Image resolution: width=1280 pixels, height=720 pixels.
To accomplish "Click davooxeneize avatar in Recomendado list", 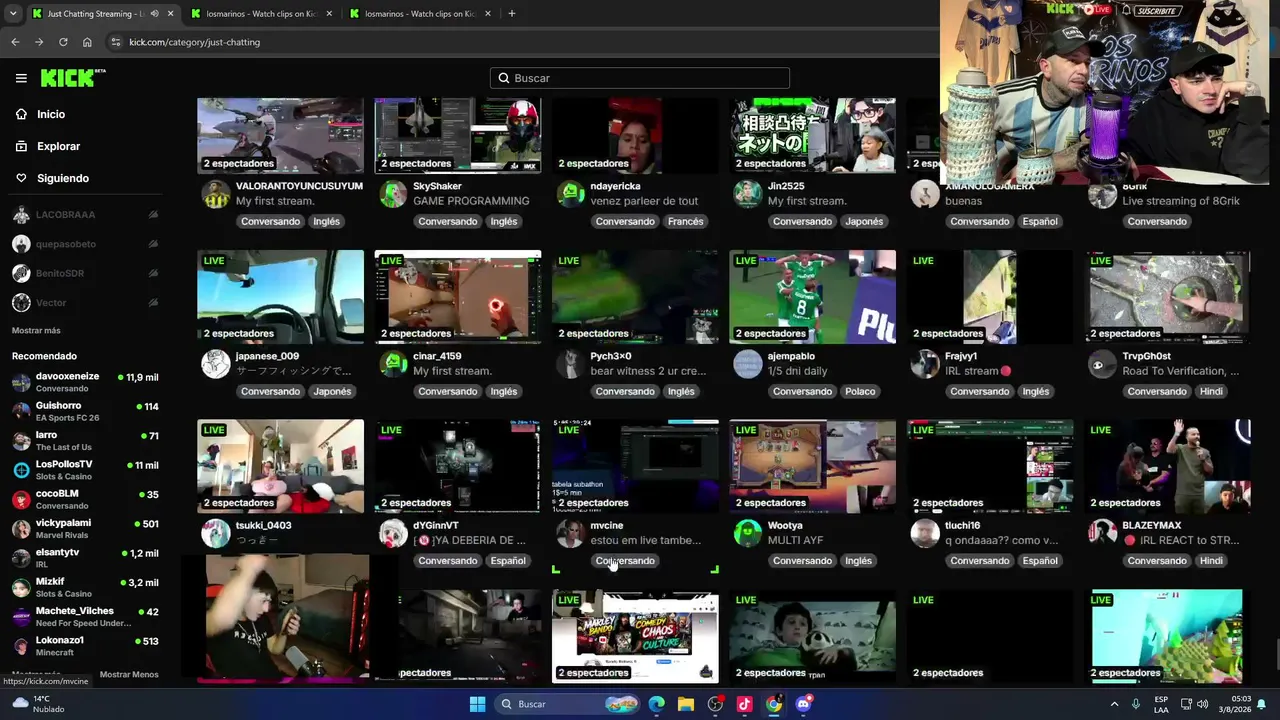I will tap(21, 382).
